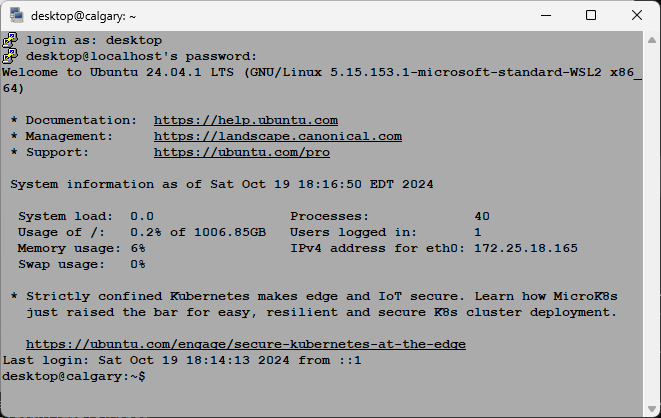Minimize the PuTTY terminal window
661x418 pixels.
546,16
